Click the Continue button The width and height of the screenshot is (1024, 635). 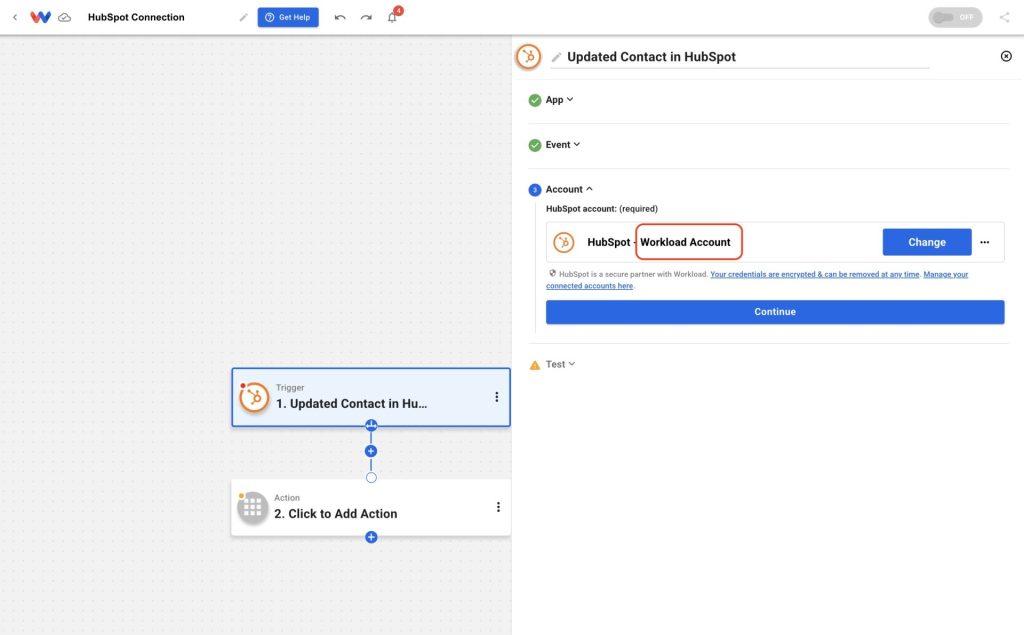coord(775,312)
